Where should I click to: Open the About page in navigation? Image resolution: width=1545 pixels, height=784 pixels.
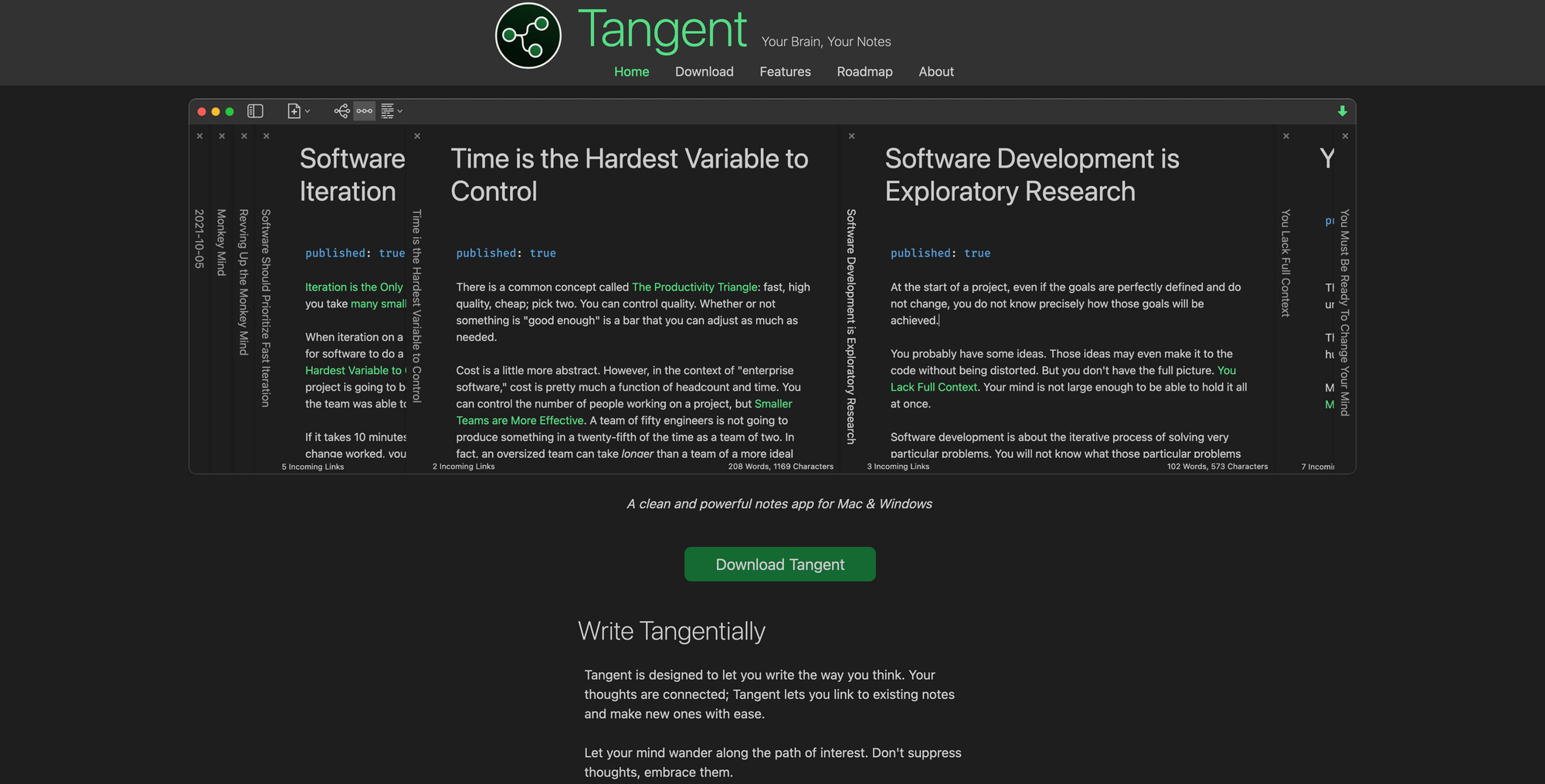935,72
